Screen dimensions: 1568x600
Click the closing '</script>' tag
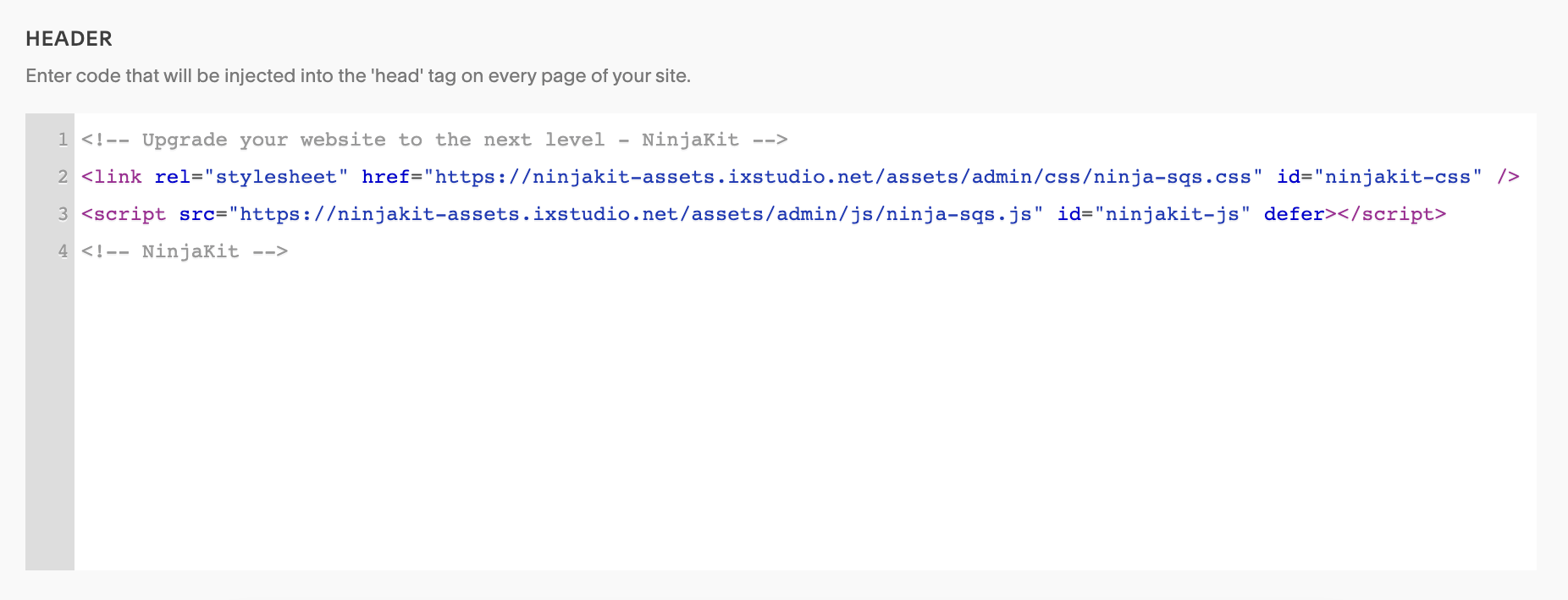(1392, 214)
